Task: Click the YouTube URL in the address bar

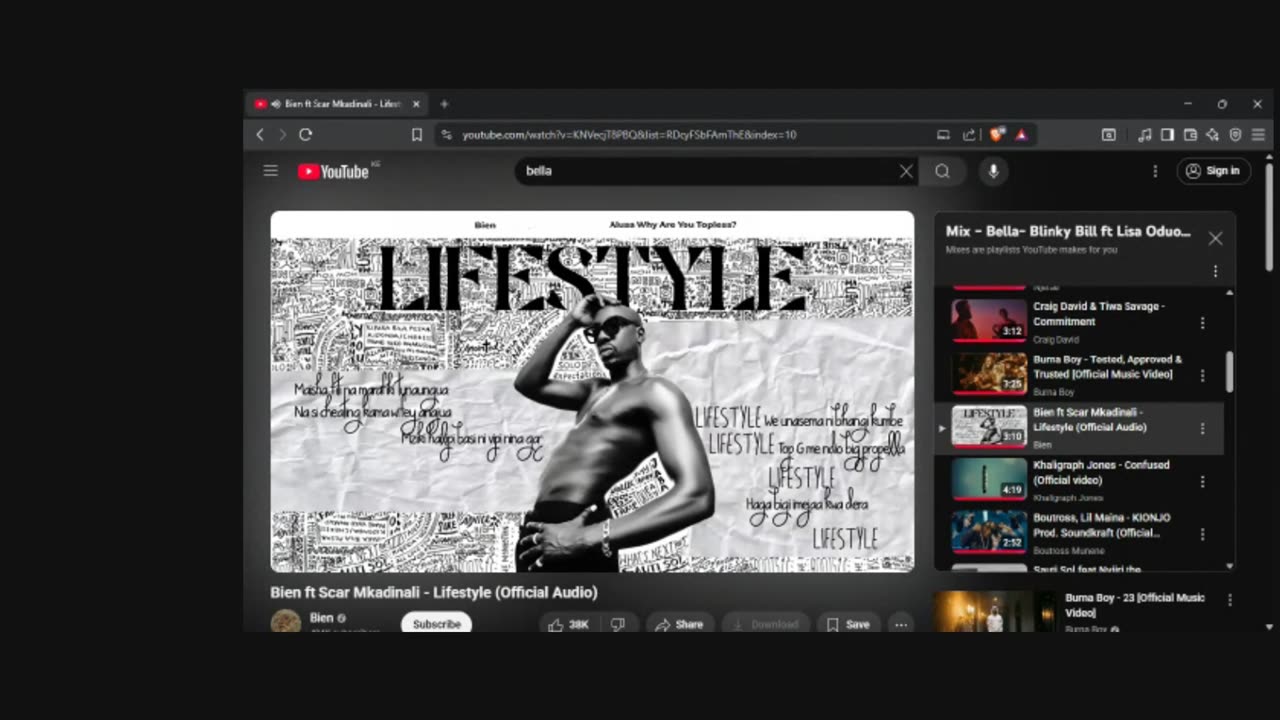Action: click(629, 135)
